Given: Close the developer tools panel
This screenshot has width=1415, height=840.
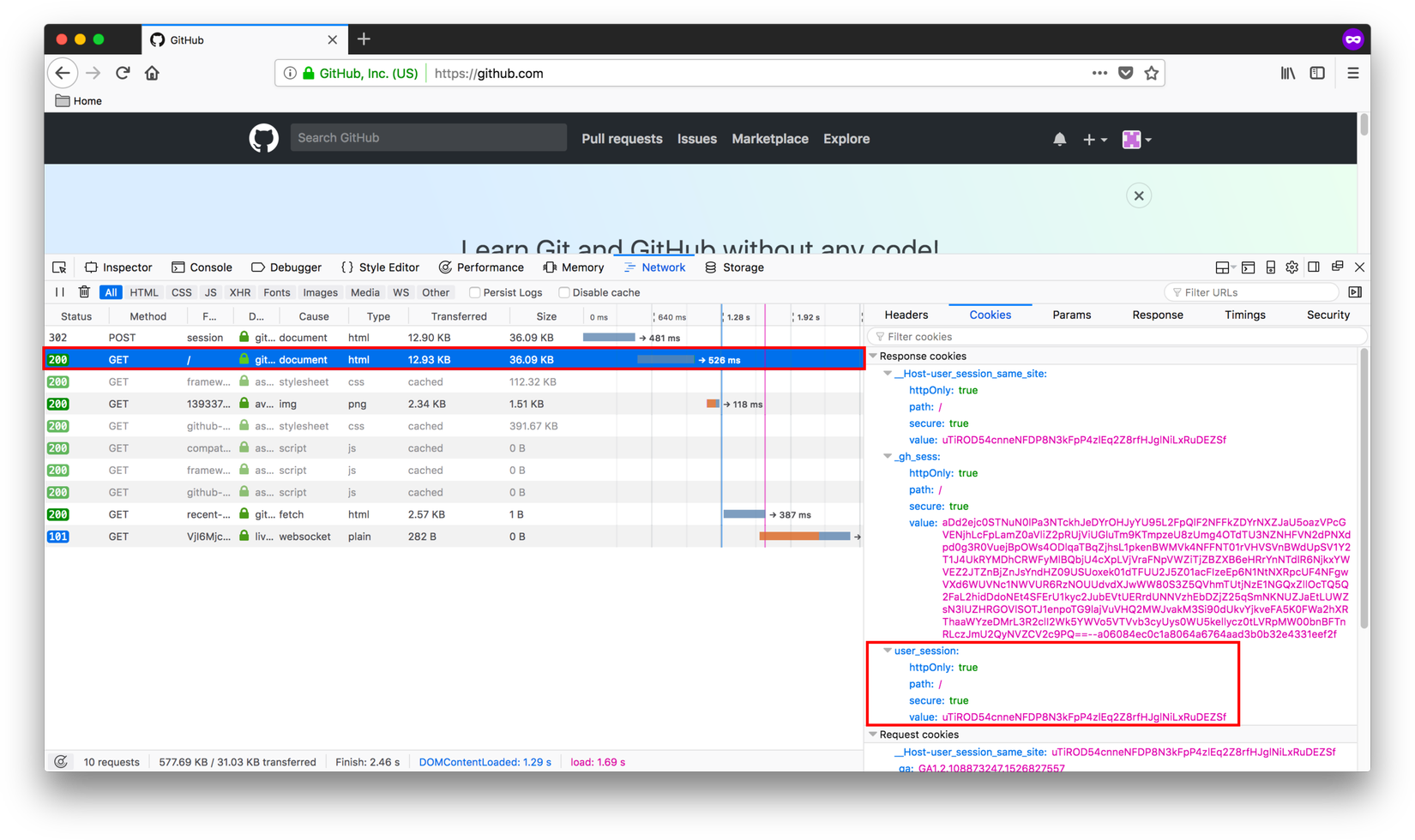Looking at the screenshot, I should [x=1359, y=267].
